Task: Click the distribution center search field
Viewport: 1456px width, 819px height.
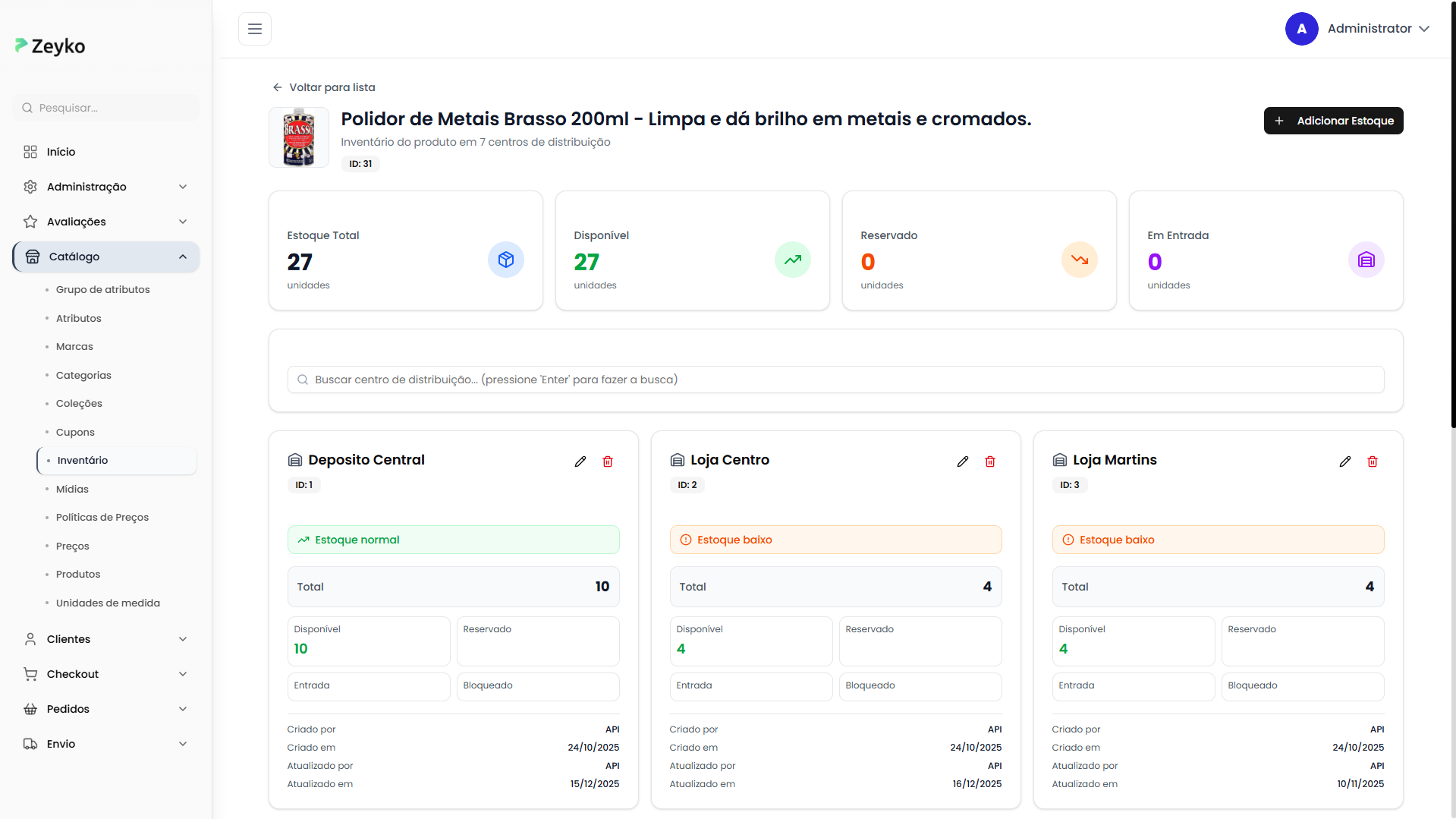Action: point(835,380)
